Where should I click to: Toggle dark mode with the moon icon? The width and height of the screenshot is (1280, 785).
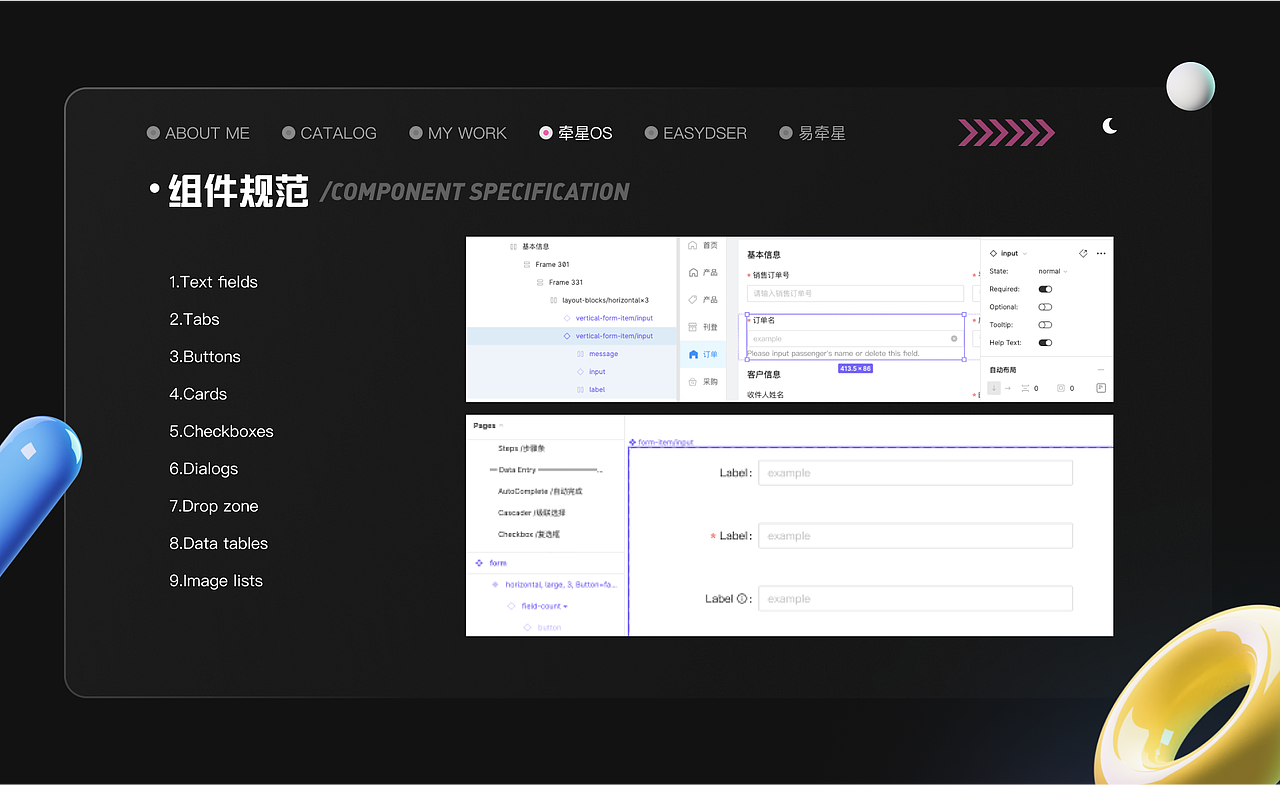click(1109, 126)
